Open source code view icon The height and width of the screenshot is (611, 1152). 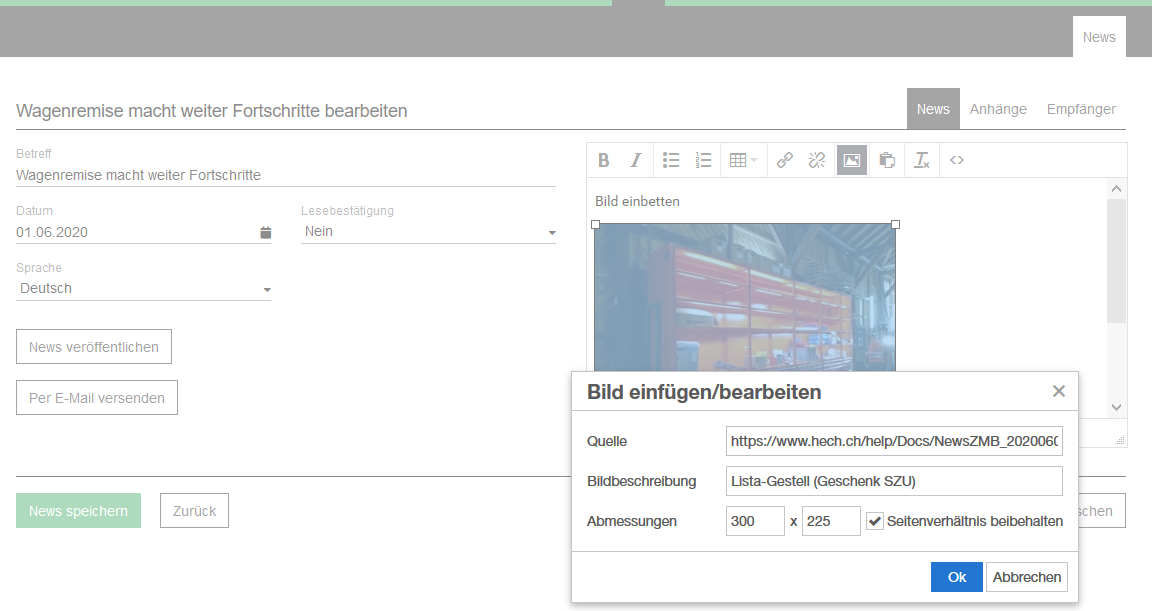(x=957, y=160)
